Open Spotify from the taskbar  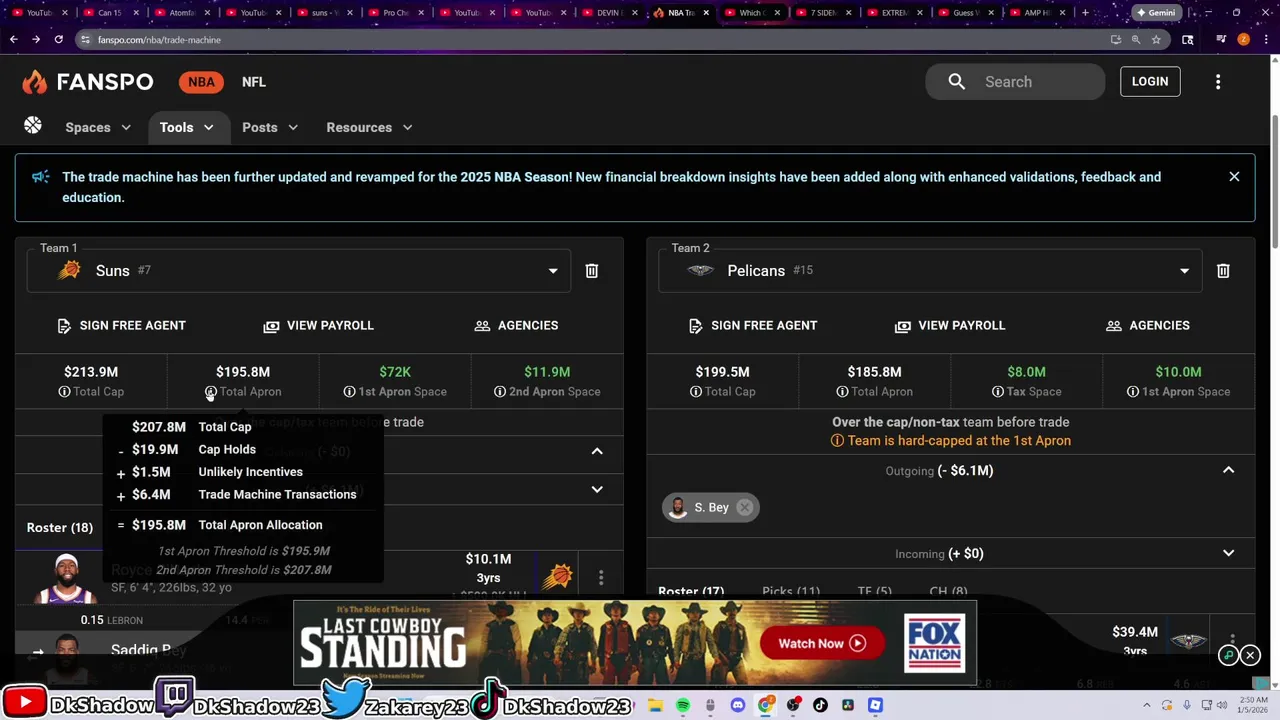coord(683,705)
